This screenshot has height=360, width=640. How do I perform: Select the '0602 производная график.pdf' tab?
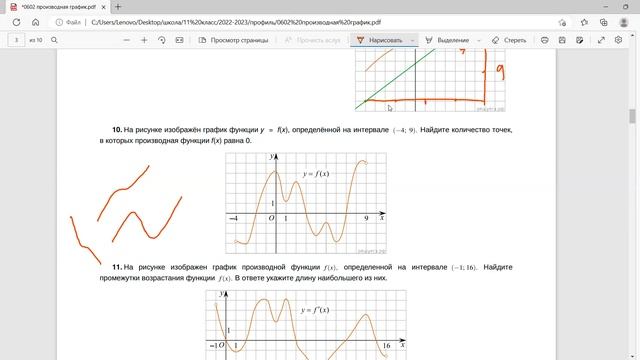pyautogui.click(x=58, y=7)
